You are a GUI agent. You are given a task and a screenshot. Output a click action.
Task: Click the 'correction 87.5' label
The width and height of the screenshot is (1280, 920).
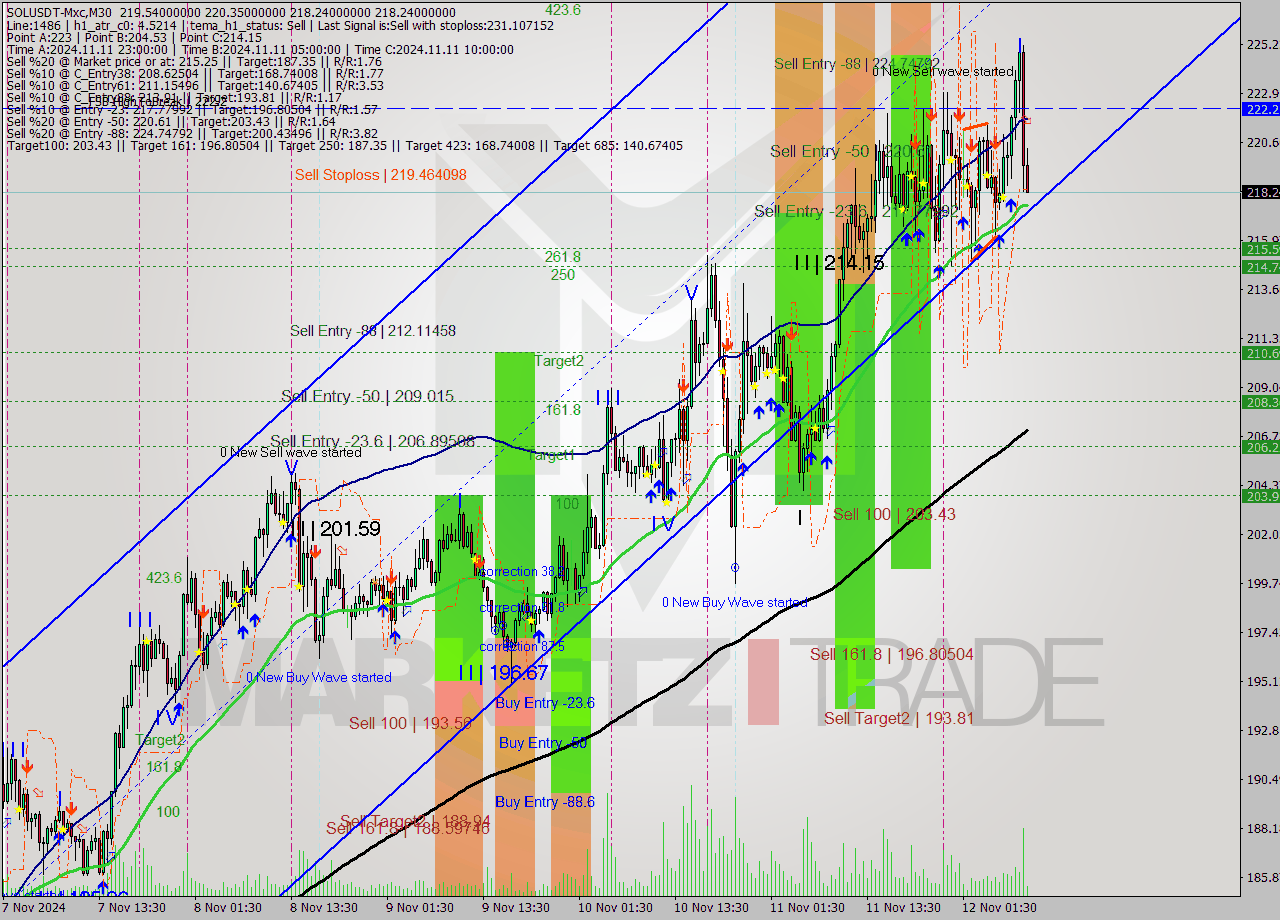(521, 646)
